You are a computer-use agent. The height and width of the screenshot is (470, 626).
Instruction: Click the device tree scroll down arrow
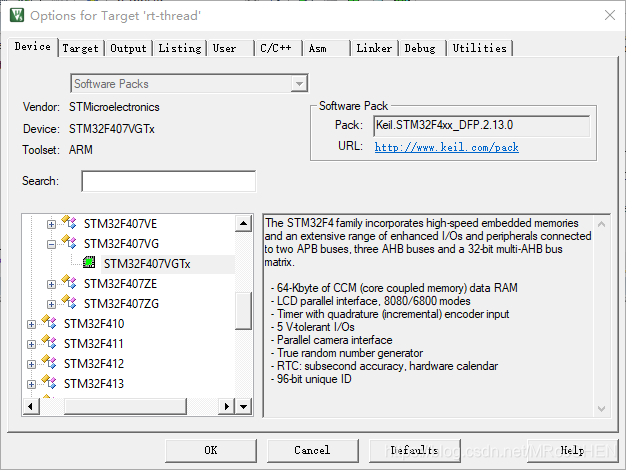244,407
